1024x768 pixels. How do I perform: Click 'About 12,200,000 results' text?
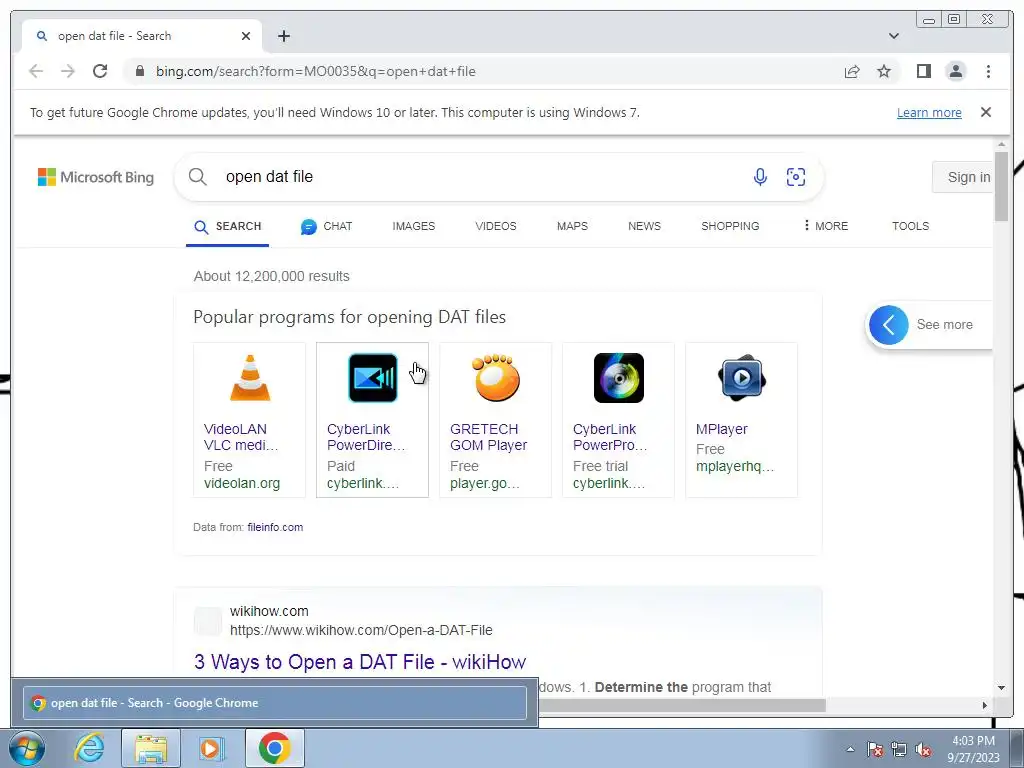(272, 276)
